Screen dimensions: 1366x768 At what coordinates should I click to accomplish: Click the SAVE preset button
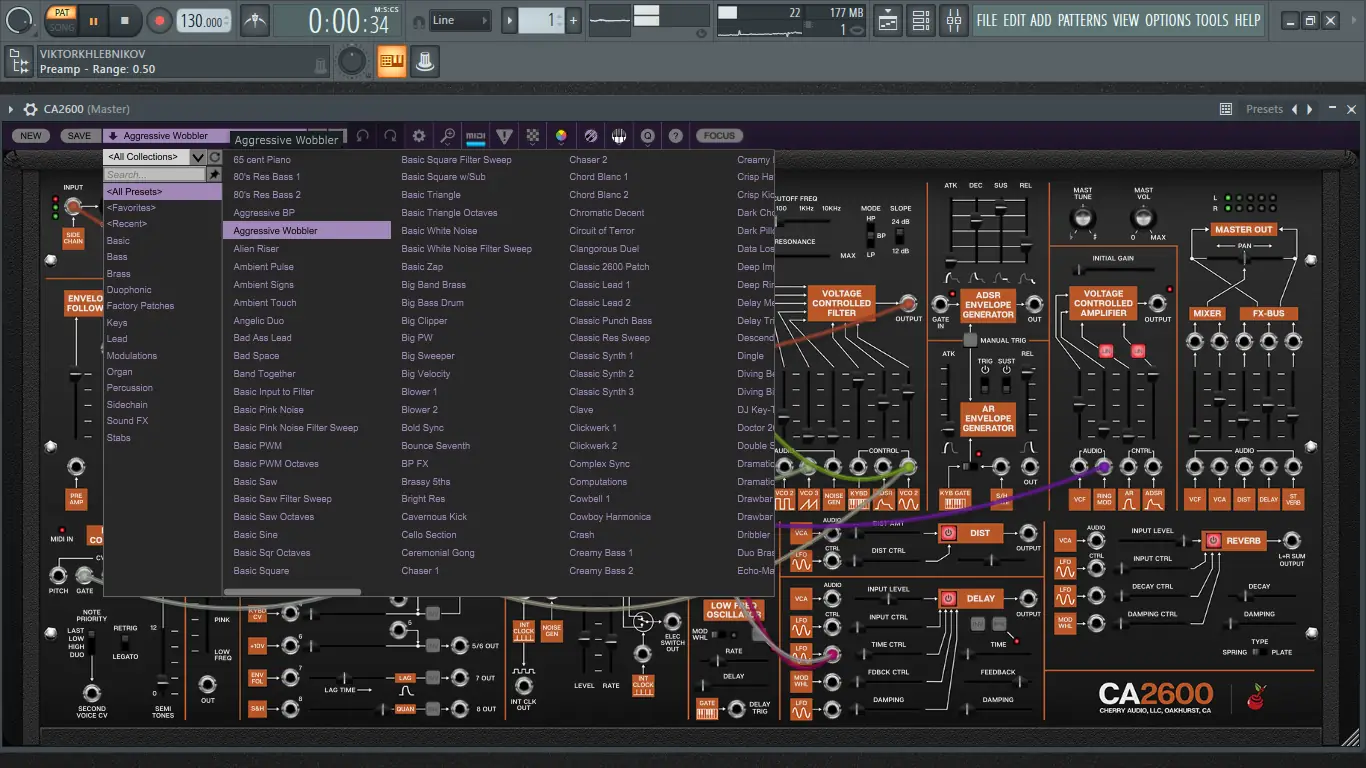79,136
